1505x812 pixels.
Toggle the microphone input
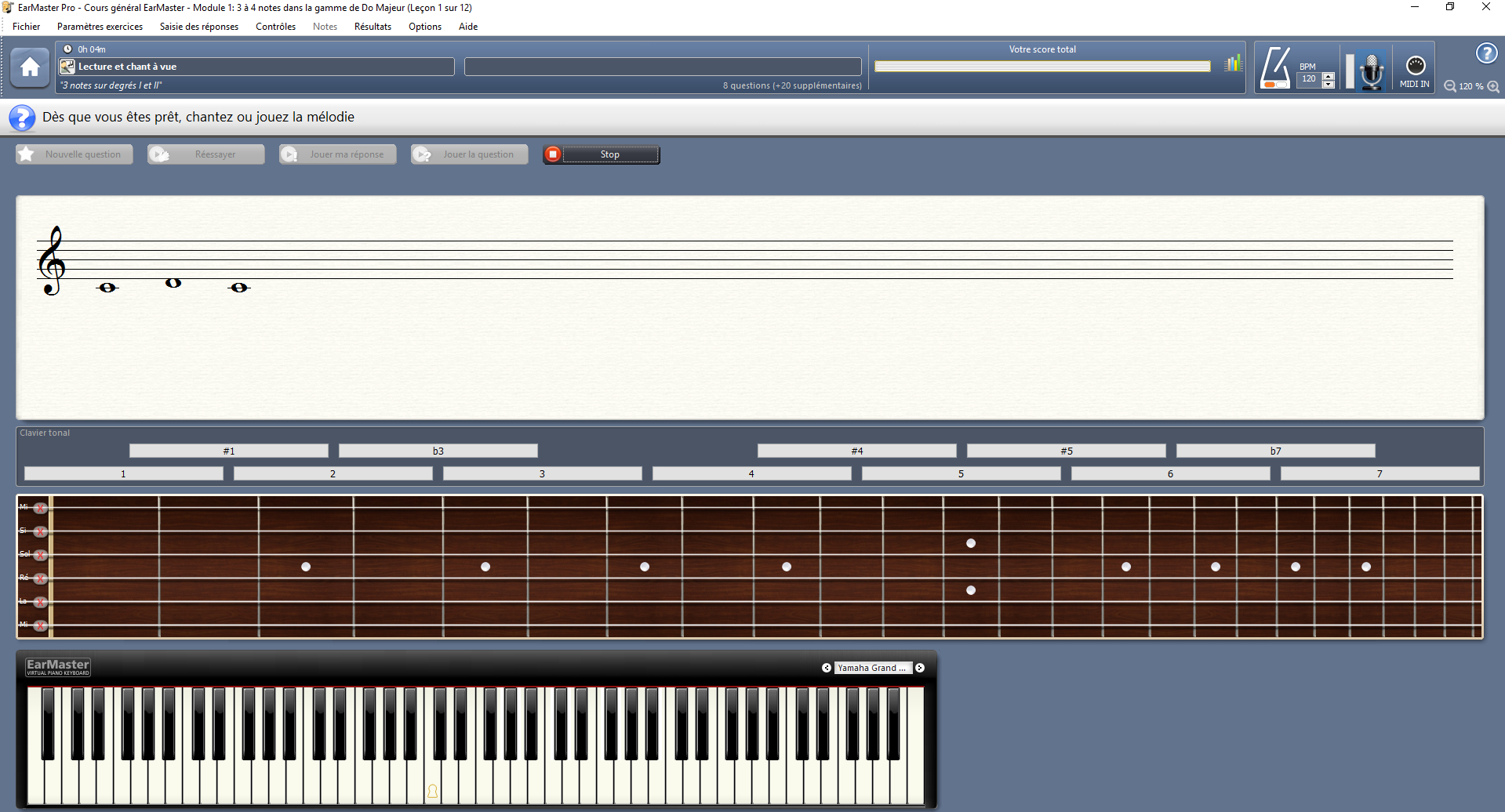[x=1372, y=71]
